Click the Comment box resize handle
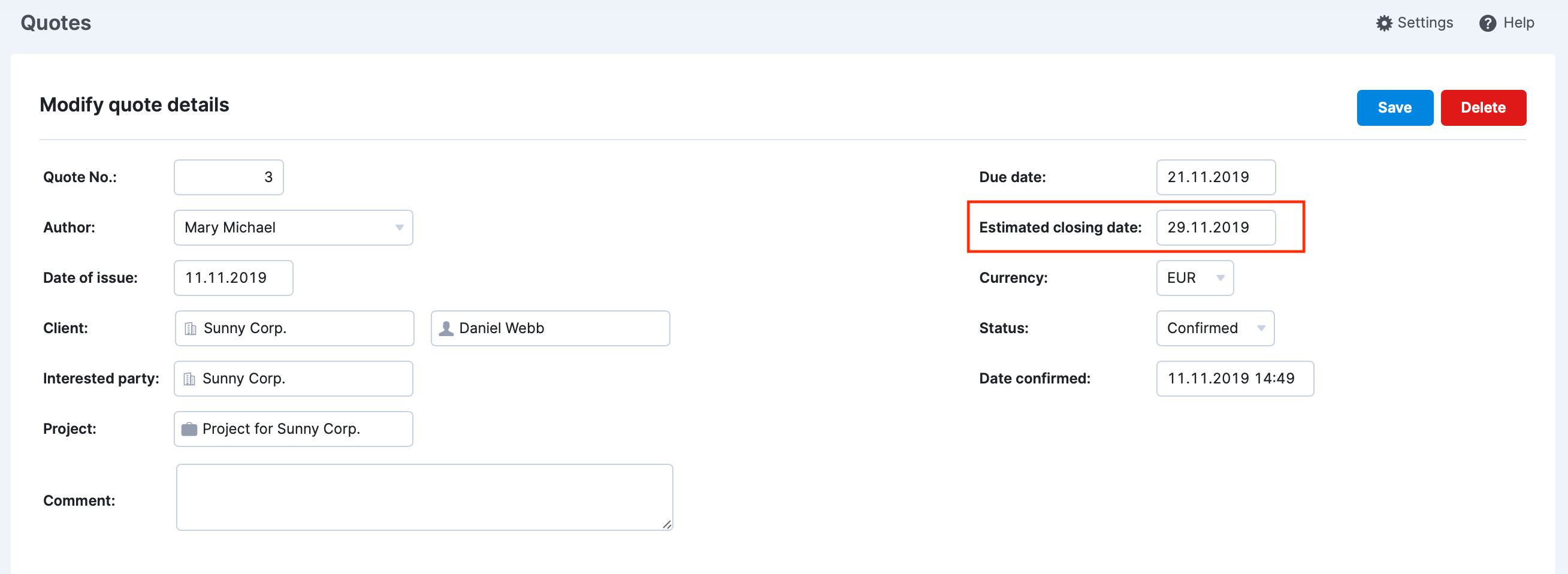1568x574 pixels. (666, 524)
